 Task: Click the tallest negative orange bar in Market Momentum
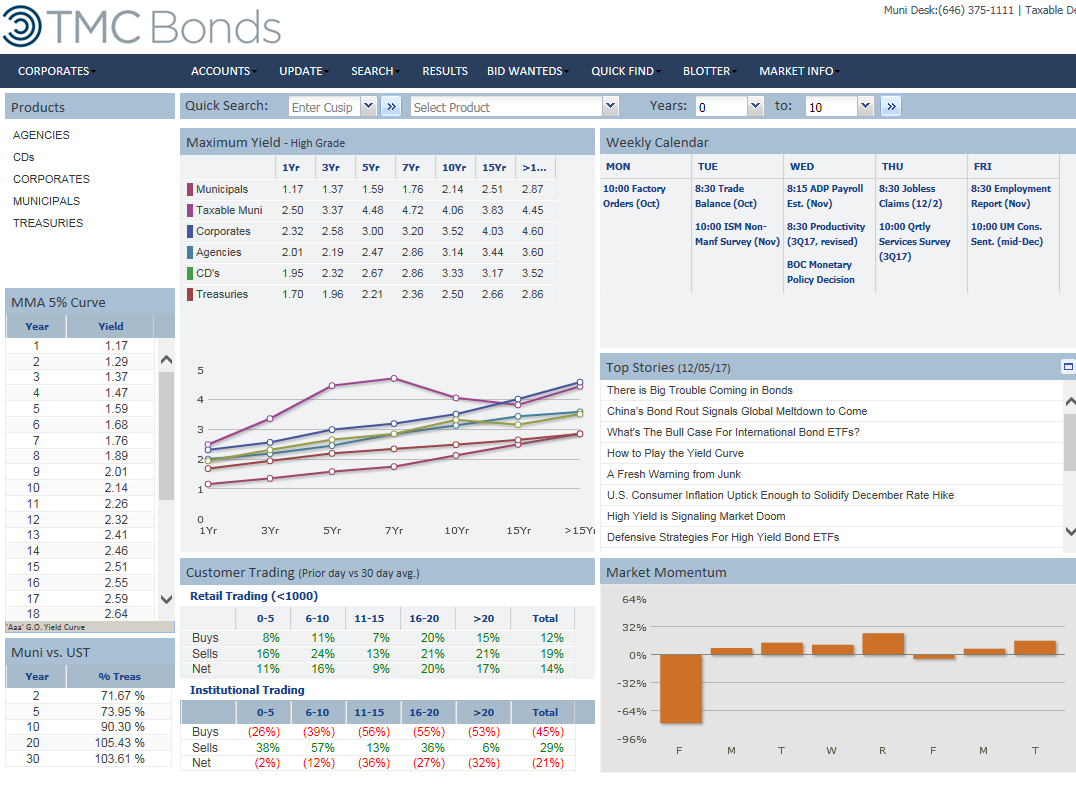click(x=681, y=689)
